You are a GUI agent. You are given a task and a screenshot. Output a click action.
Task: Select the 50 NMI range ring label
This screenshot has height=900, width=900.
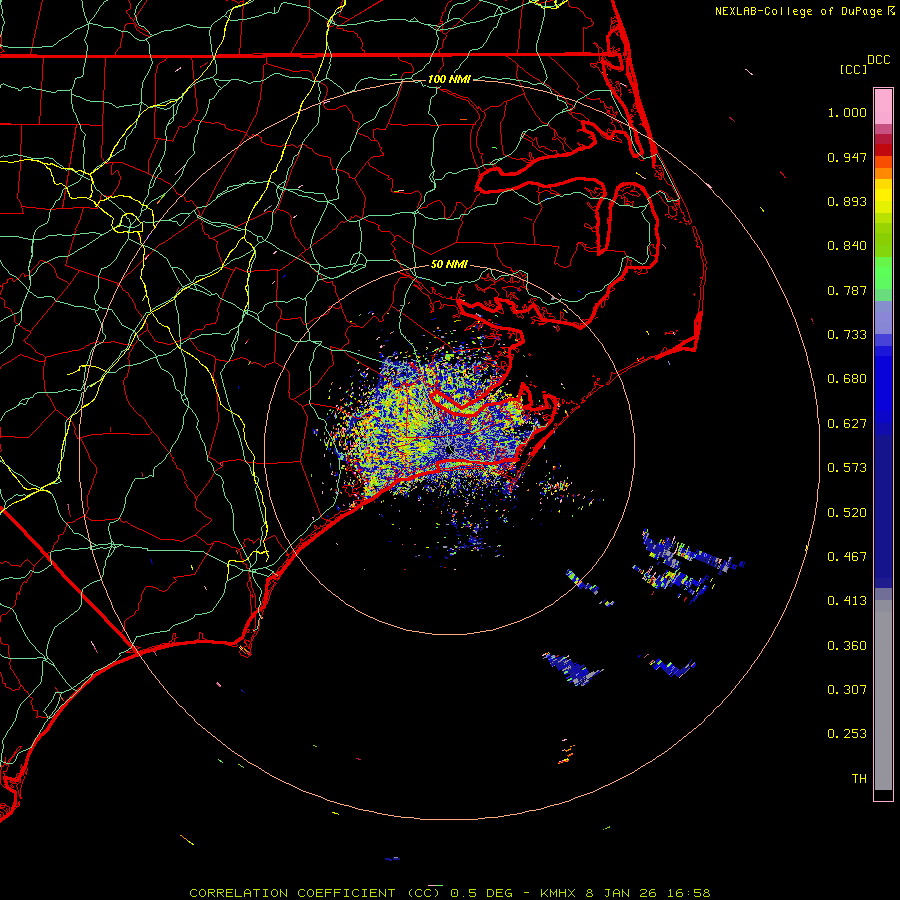tap(449, 265)
